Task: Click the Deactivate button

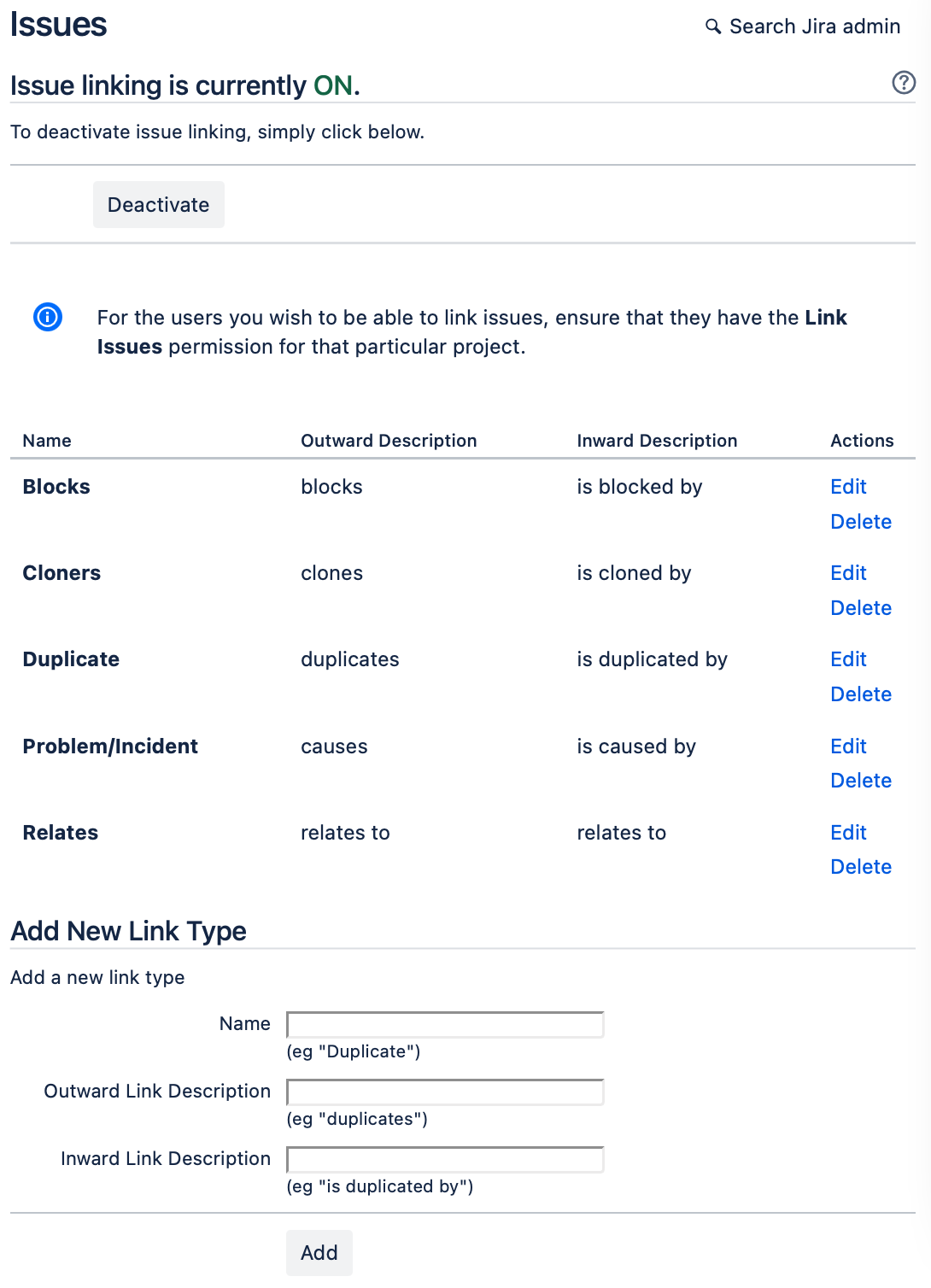Action: 158,204
